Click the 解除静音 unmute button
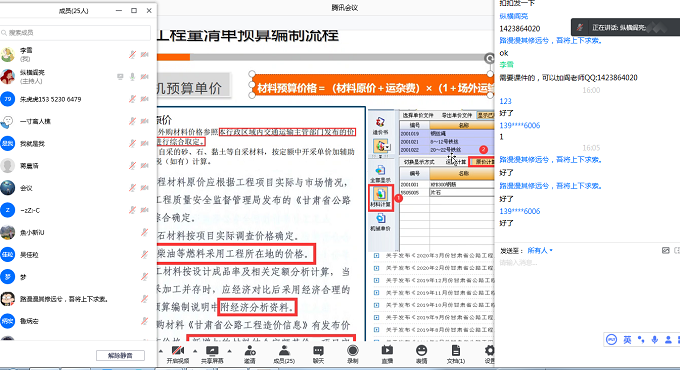 click(120, 356)
